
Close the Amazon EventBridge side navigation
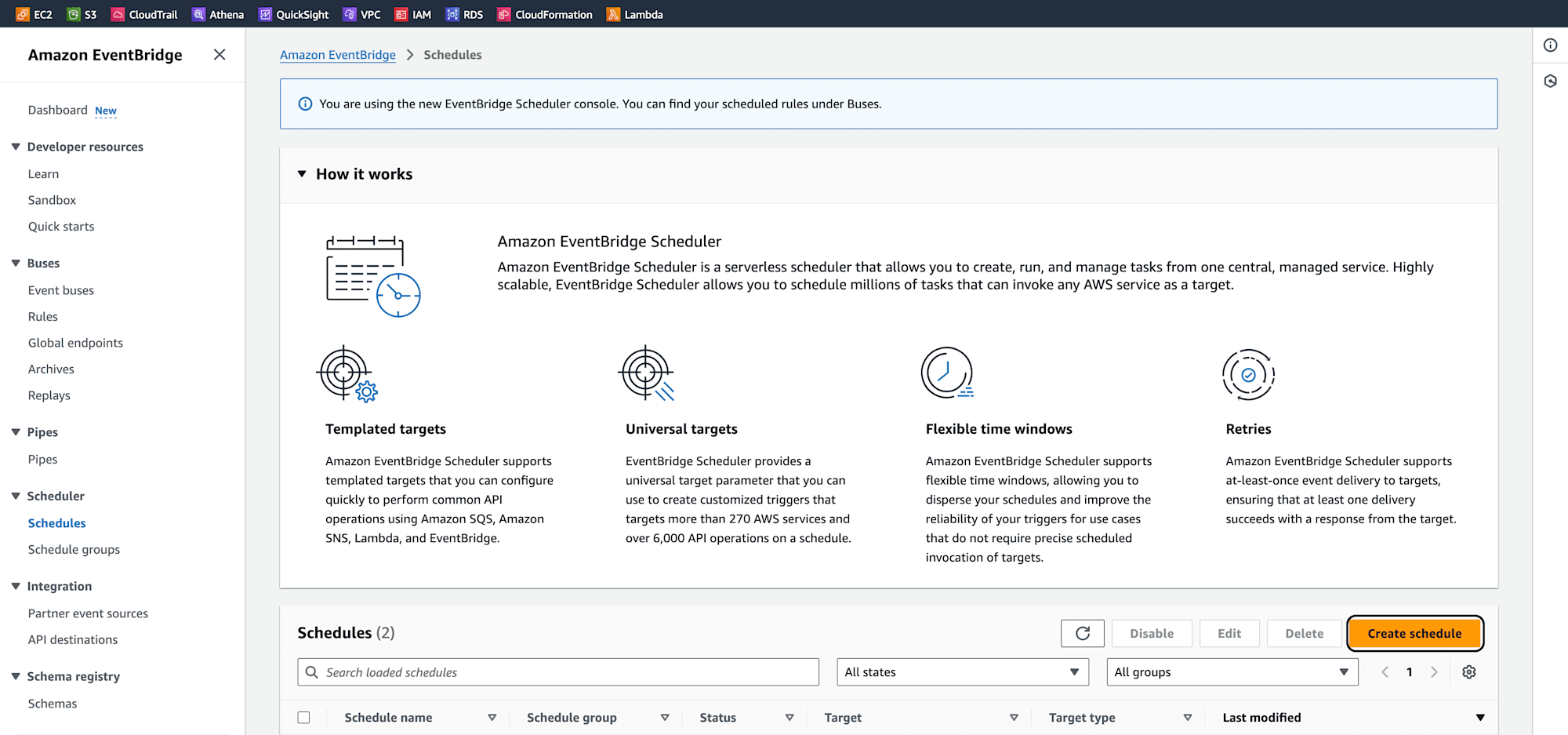coord(220,54)
